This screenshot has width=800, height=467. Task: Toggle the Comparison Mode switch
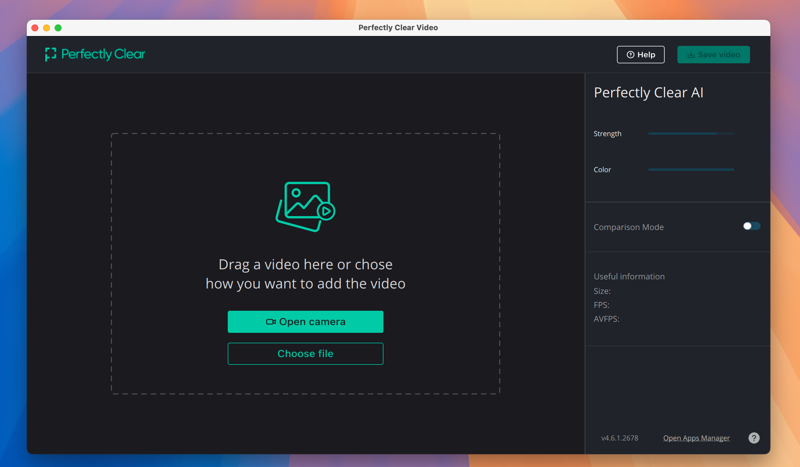click(751, 226)
